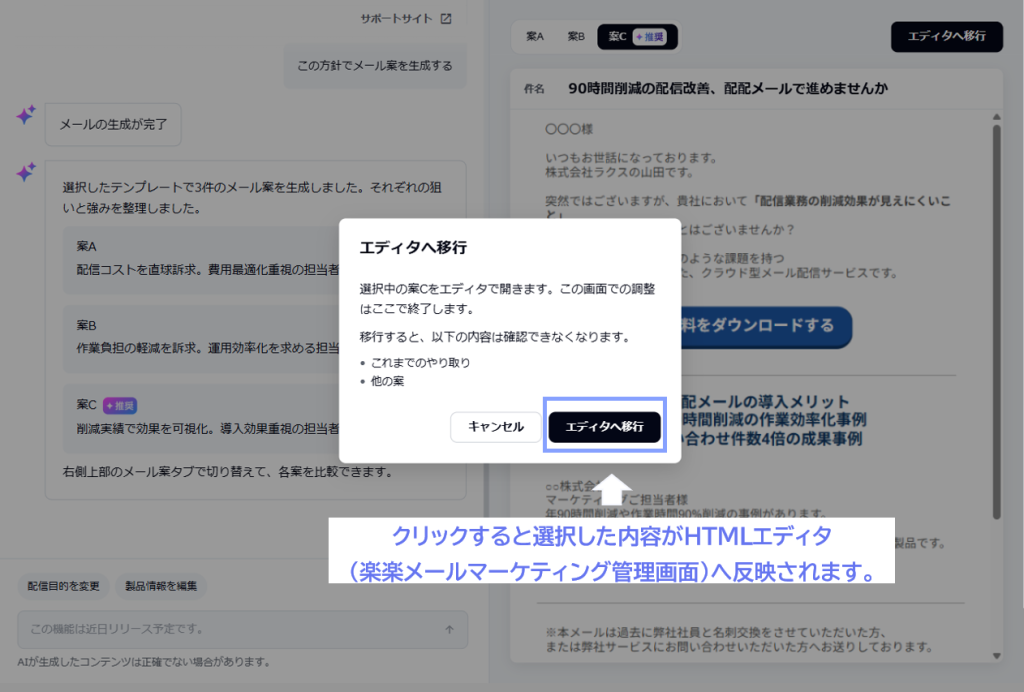This screenshot has width=1024, height=692.
Task: Click キャンセル in the dialog
Action: (x=496, y=427)
